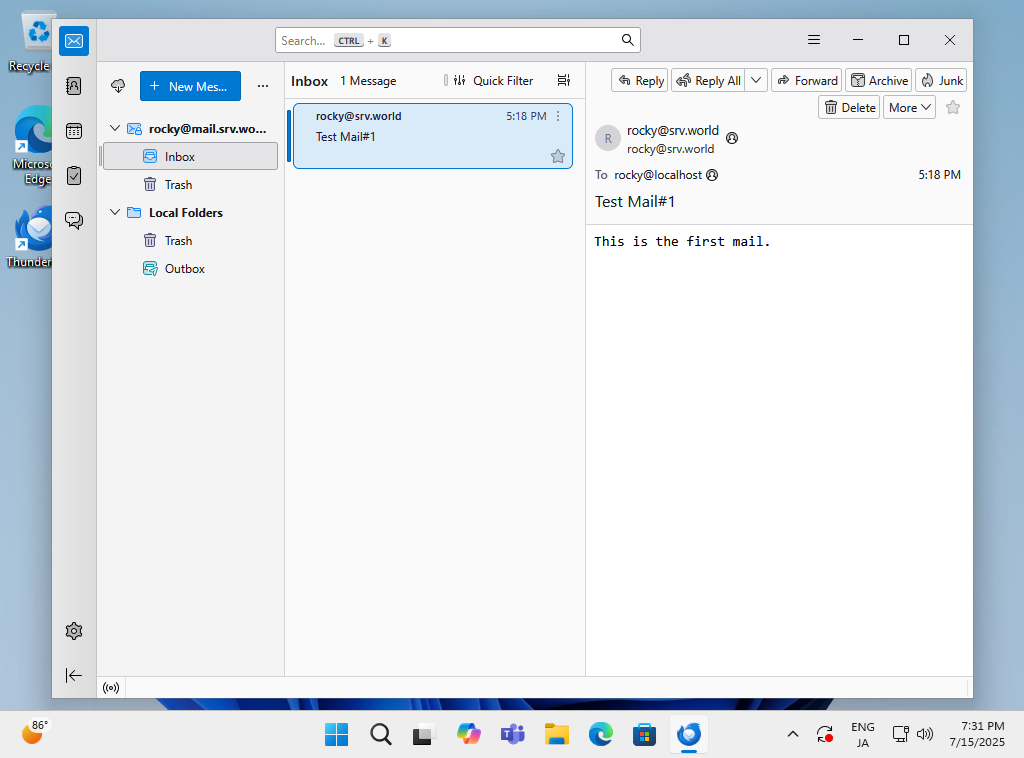1024x758 pixels.
Task: Open the Reply All dropdown arrow
Action: (756, 80)
